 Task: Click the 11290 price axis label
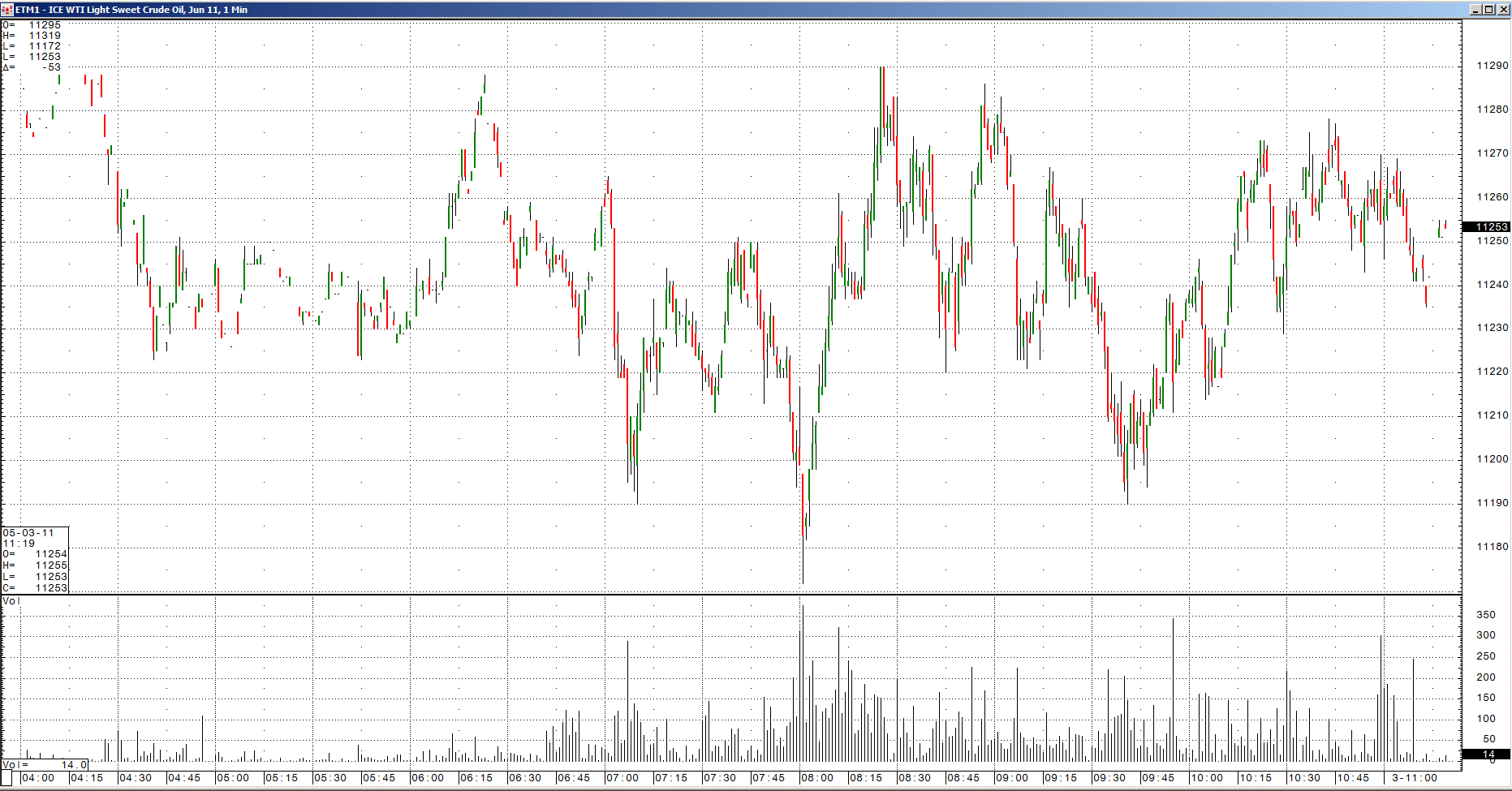pos(1493,66)
